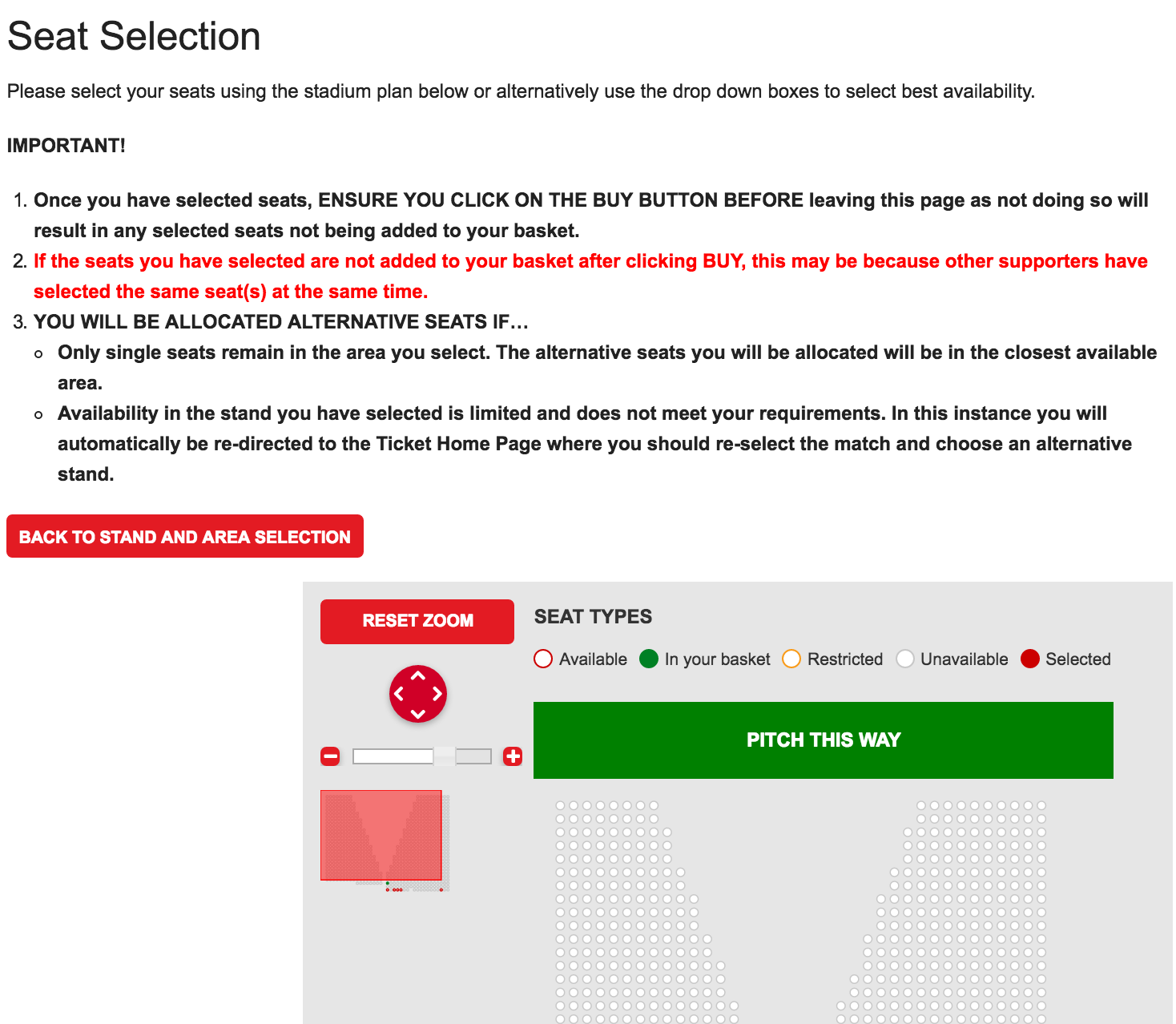The image size is (1176, 1024).
Task: Select the top-right seat in the right seat block
Action: [x=1041, y=805]
